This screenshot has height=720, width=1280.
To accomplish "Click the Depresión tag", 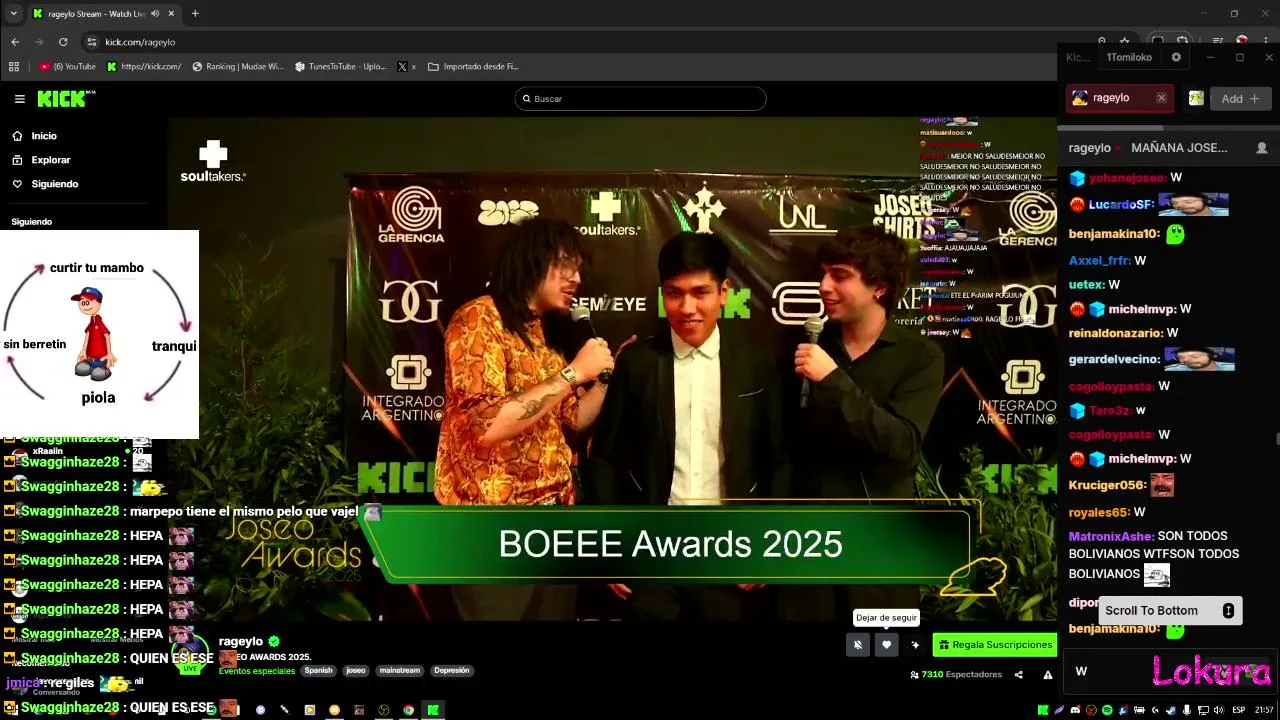I will 451,671.
